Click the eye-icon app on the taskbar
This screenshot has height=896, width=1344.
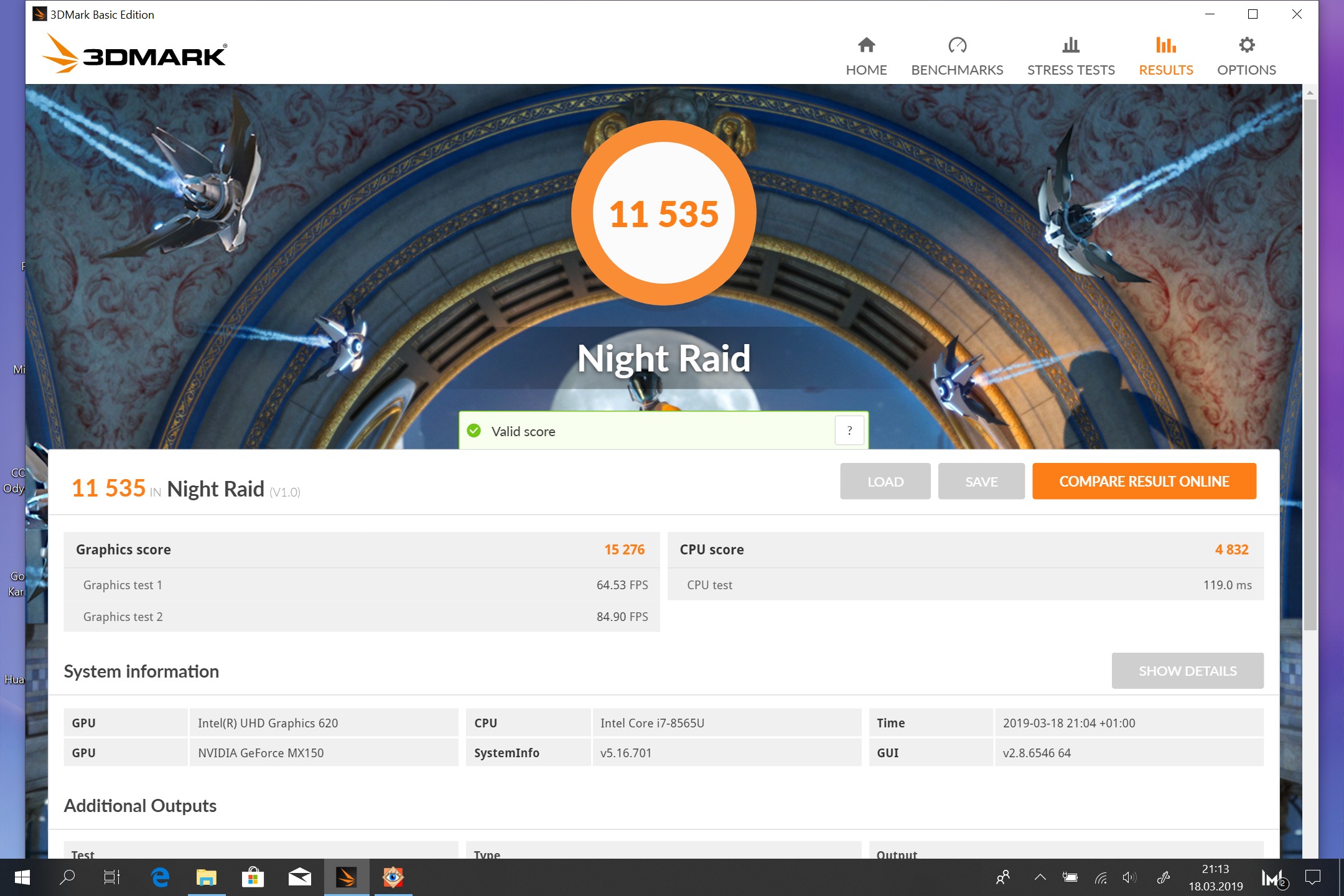pyautogui.click(x=393, y=877)
